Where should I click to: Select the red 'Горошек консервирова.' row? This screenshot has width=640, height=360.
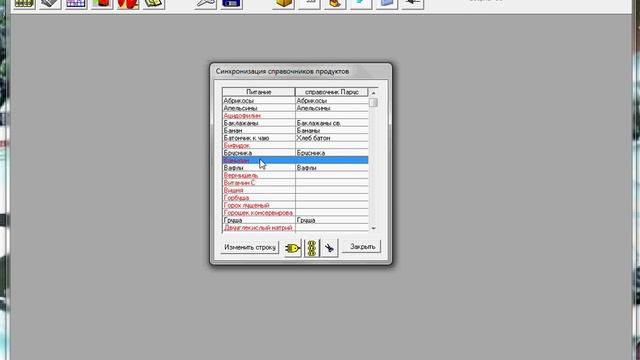tap(296, 213)
